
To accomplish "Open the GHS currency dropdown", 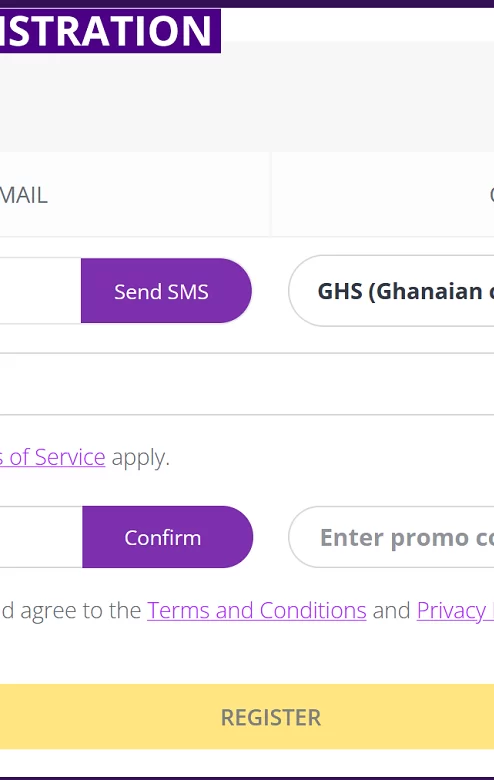I will pyautogui.click(x=391, y=291).
